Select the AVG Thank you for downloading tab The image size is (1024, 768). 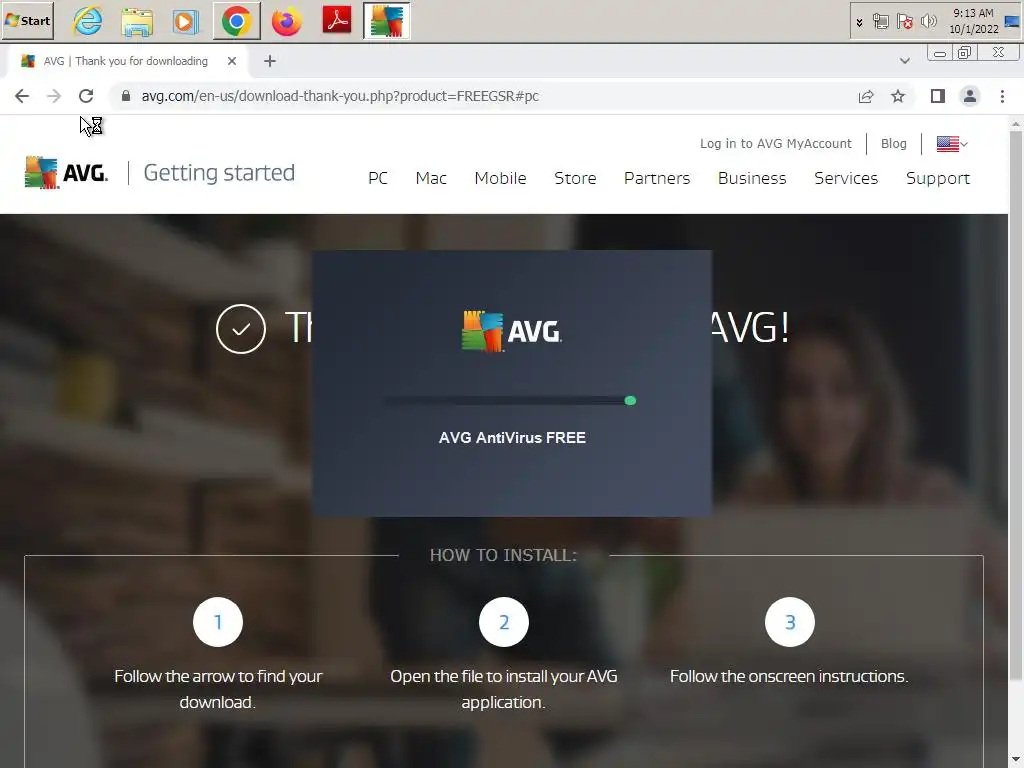124,61
